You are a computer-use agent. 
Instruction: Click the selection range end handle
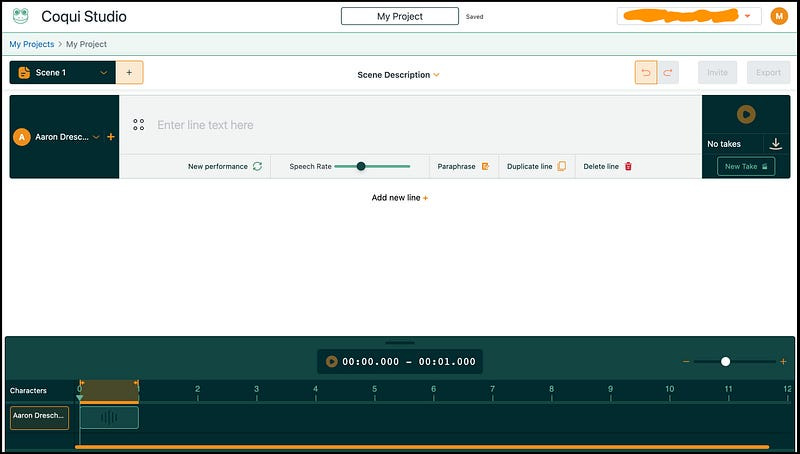pos(136,383)
